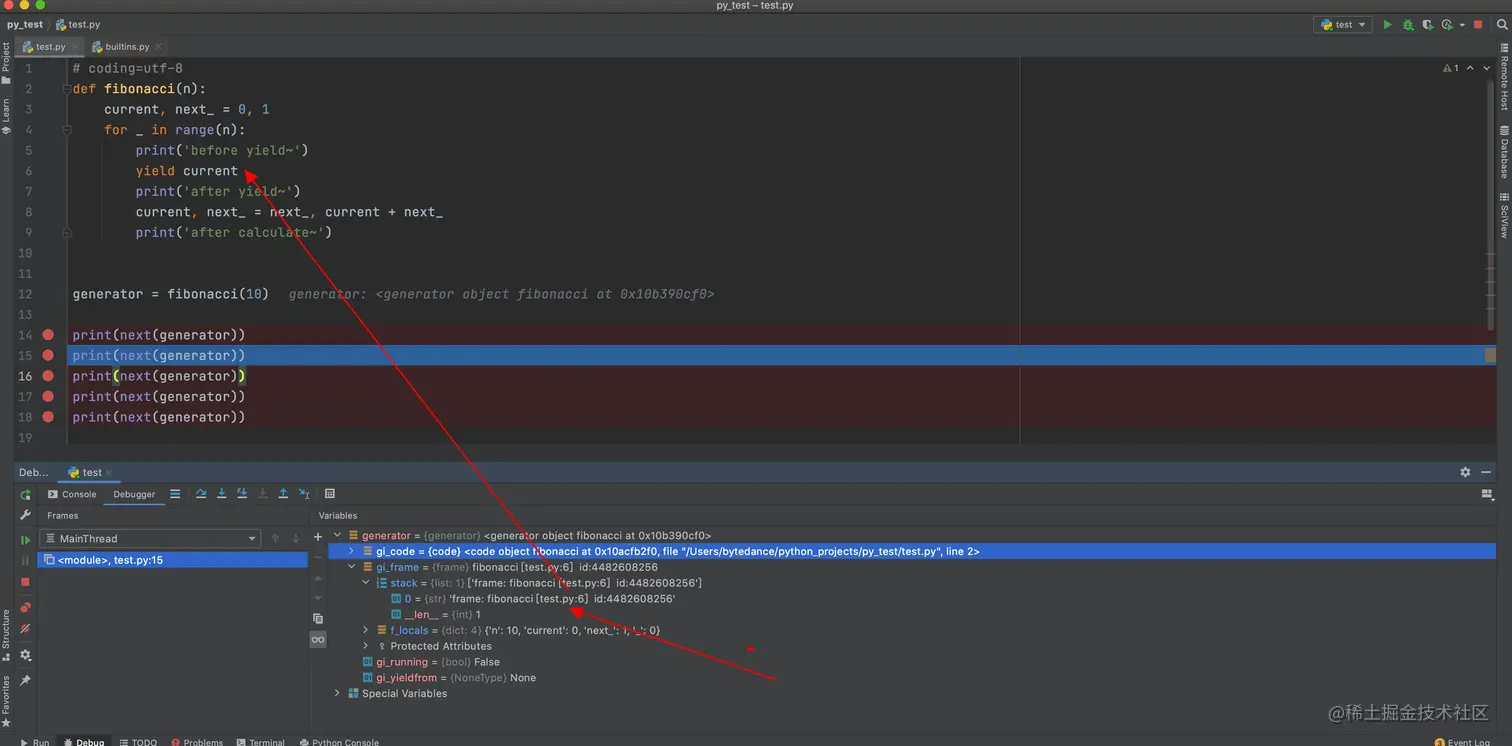This screenshot has width=1512, height=746.
Task: Step into with the down arrow icon
Action: click(222, 494)
